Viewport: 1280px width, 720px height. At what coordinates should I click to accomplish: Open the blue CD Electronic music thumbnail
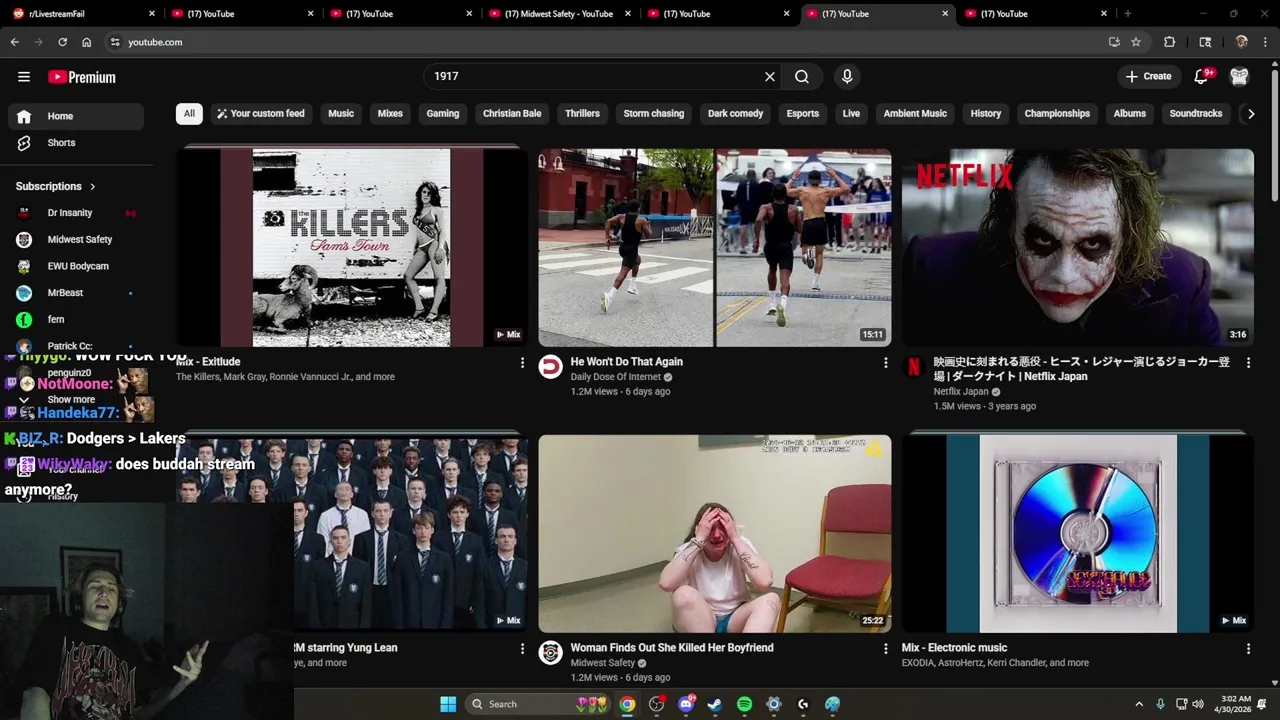point(1078,534)
